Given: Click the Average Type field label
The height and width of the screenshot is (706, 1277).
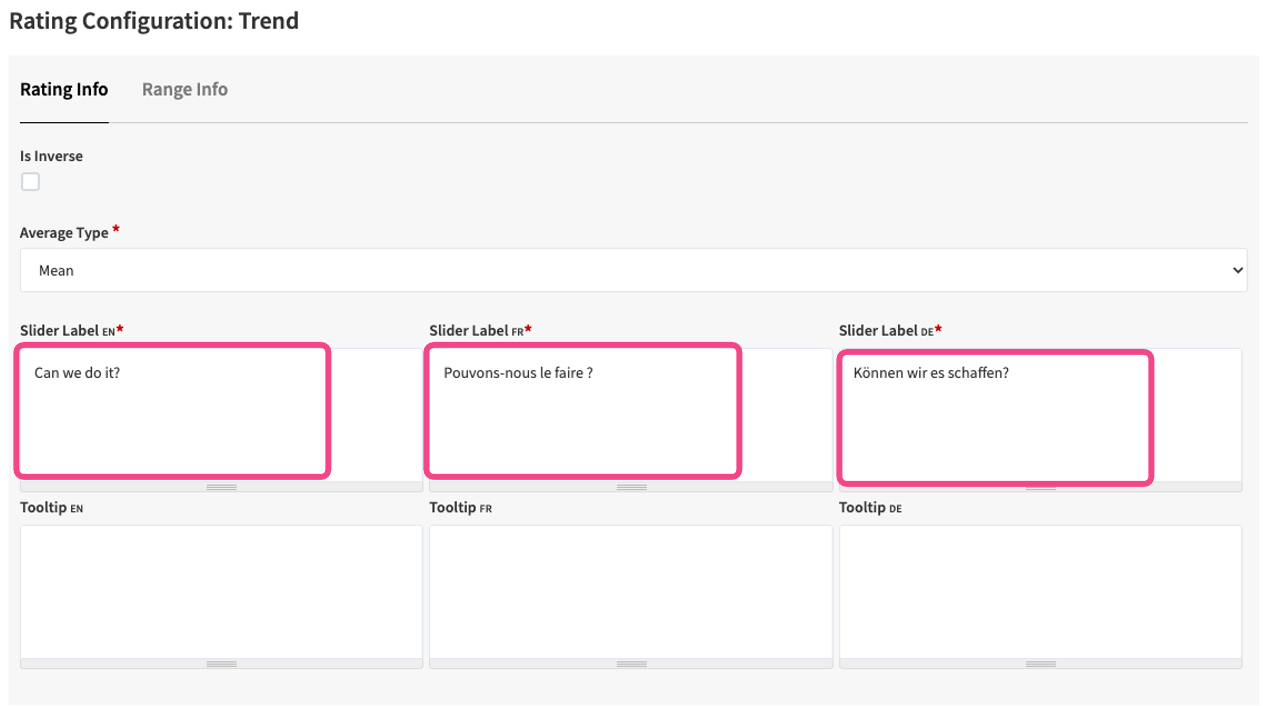Looking at the screenshot, I should coord(64,232).
